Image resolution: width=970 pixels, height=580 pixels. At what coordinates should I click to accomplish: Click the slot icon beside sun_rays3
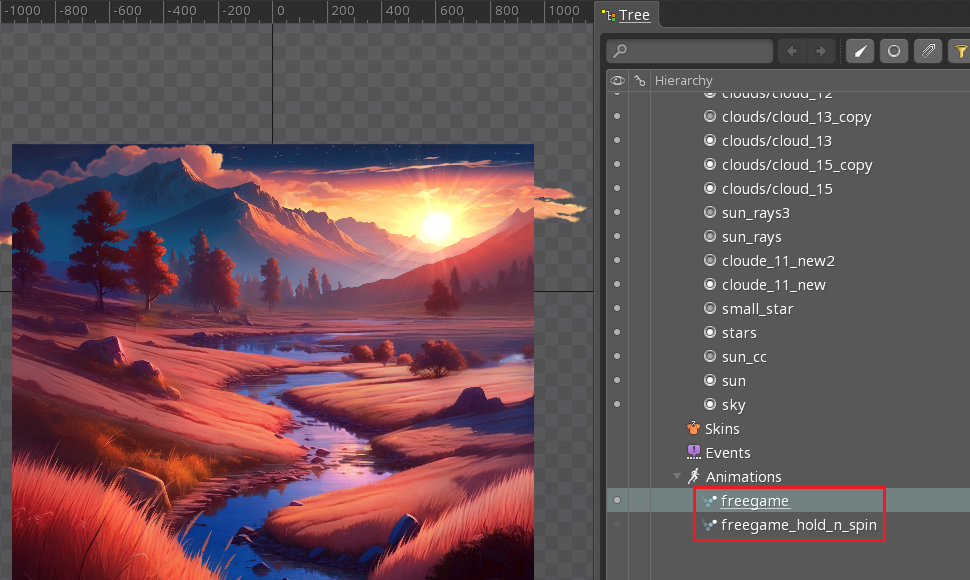click(710, 213)
